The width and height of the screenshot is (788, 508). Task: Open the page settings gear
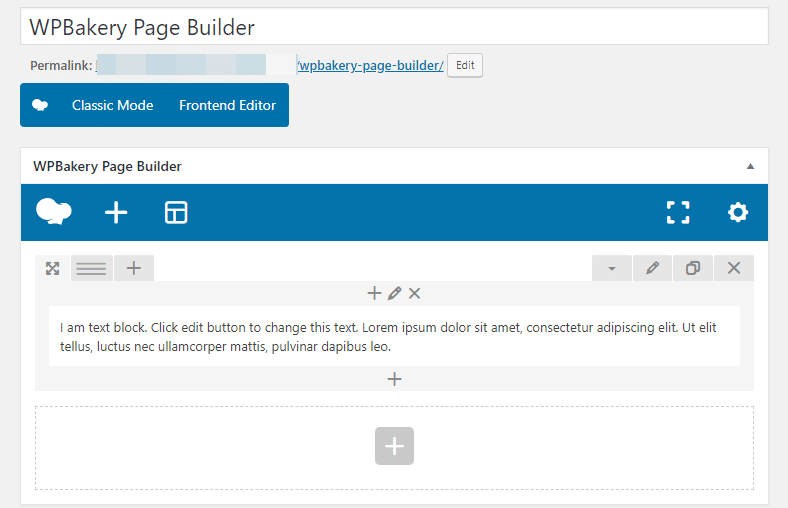[738, 212]
